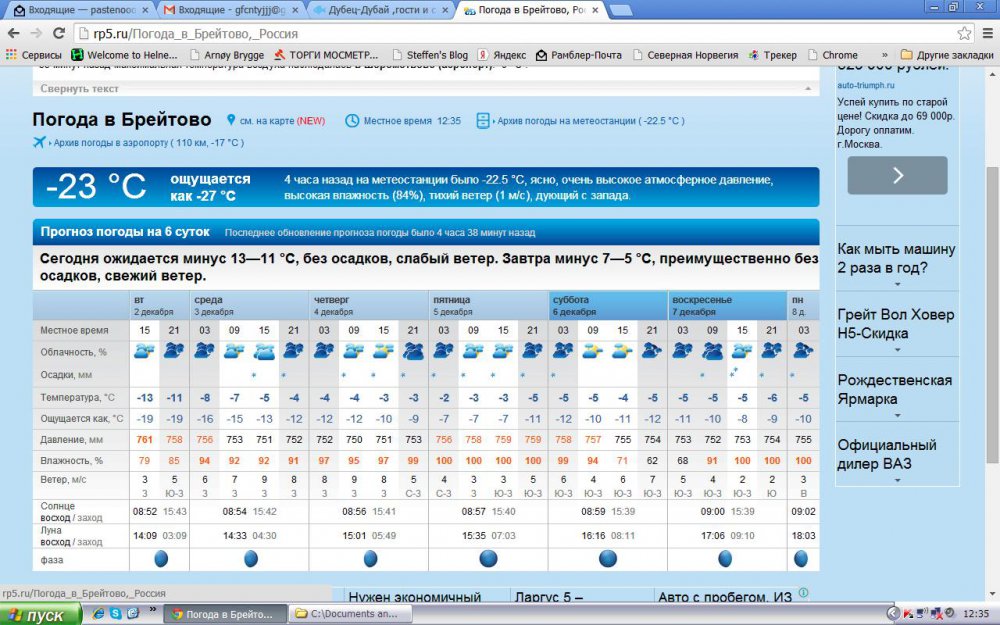Click the address bar showing rp5.ru

(500, 33)
